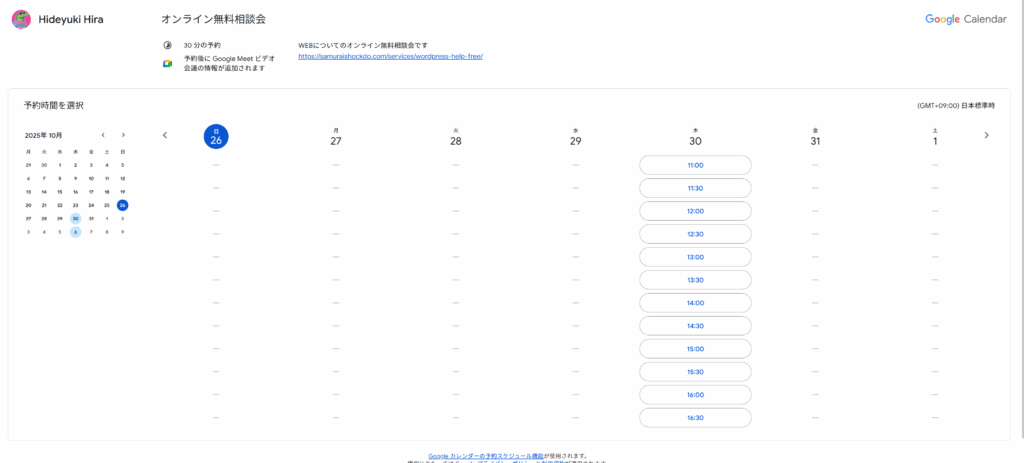The height and width of the screenshot is (463, 1024).
Task: Click date 25 in mini calendar
Action: click(x=107, y=205)
